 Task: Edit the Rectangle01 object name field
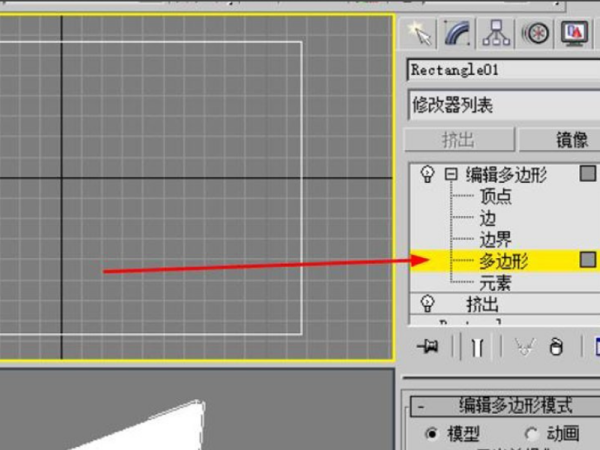coord(504,70)
